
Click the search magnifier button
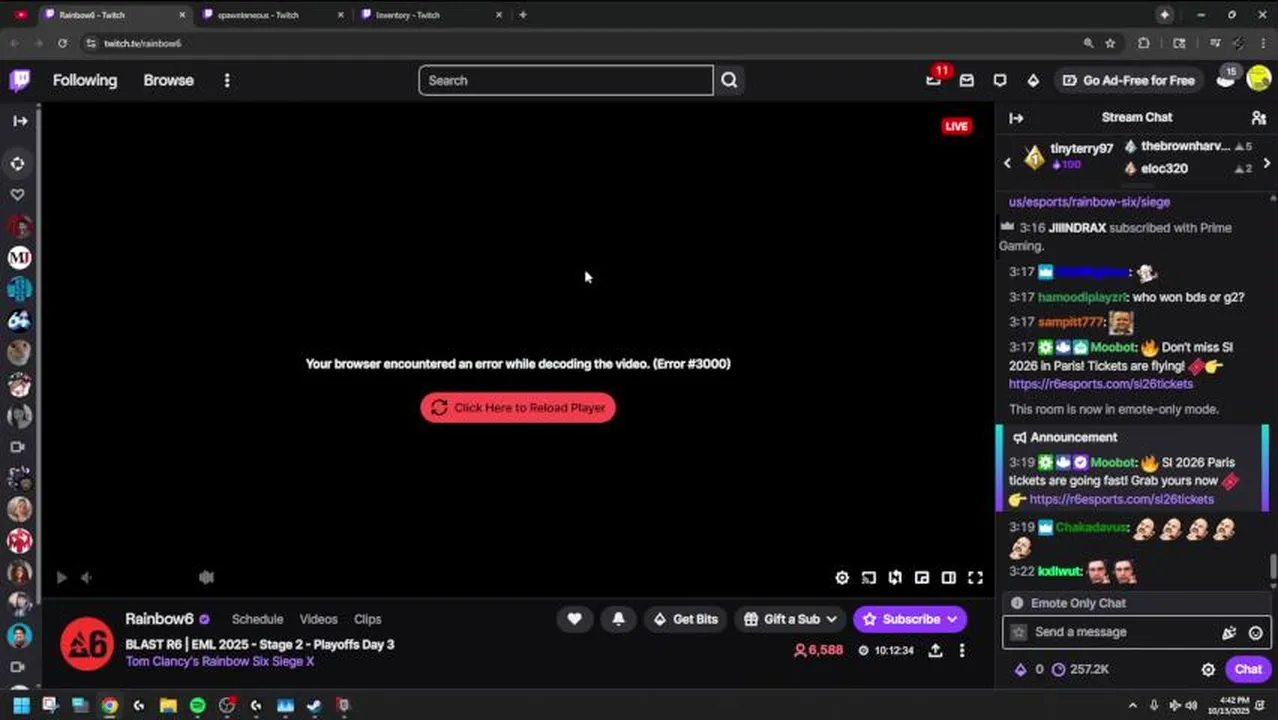(729, 80)
